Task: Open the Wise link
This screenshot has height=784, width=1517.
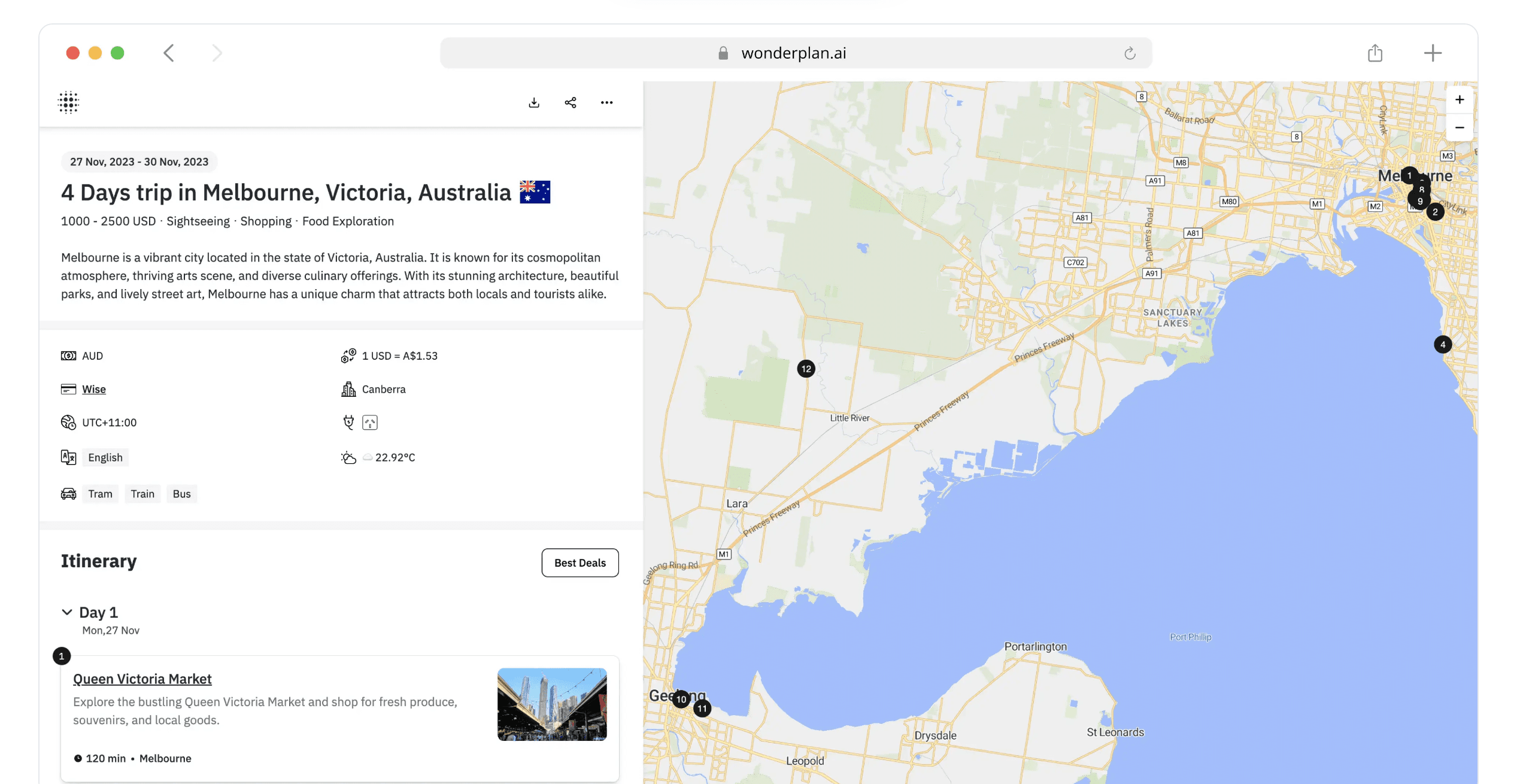Action: pyautogui.click(x=94, y=389)
